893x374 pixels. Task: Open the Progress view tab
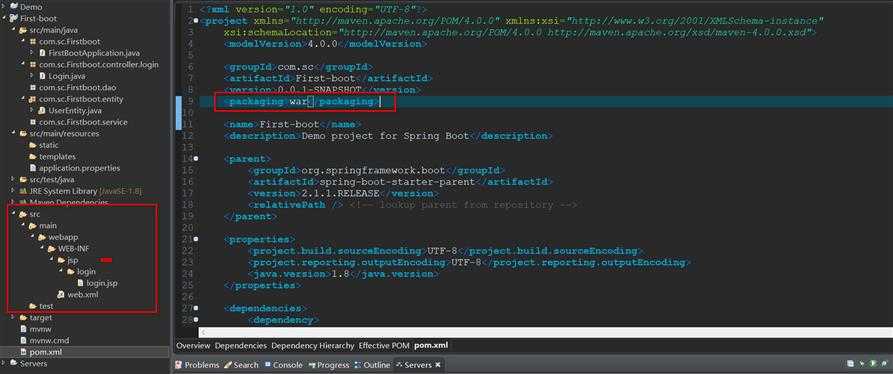pyautogui.click(x=328, y=365)
